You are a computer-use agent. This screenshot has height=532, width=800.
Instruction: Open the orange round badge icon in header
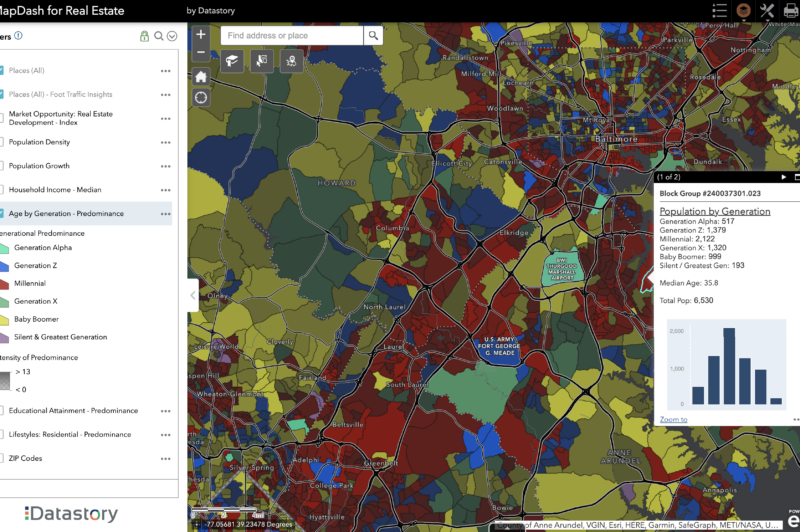click(x=744, y=10)
